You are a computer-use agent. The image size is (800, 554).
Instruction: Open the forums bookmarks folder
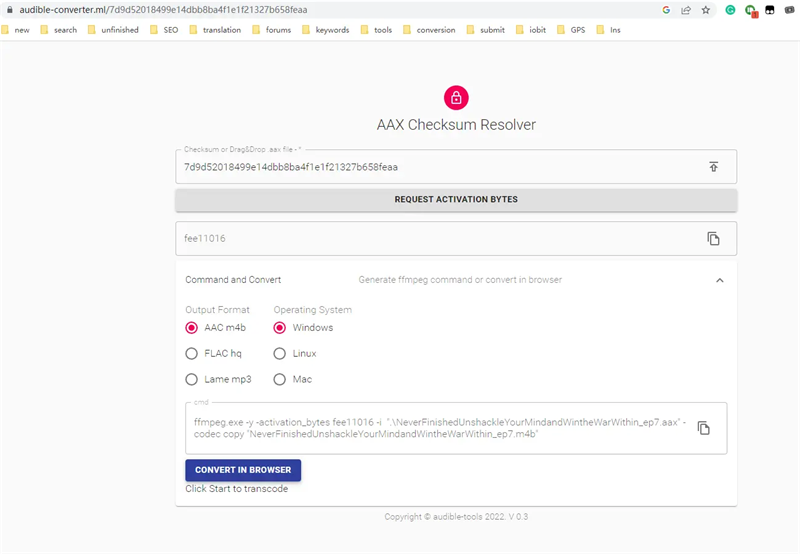pyautogui.click(x=272, y=30)
